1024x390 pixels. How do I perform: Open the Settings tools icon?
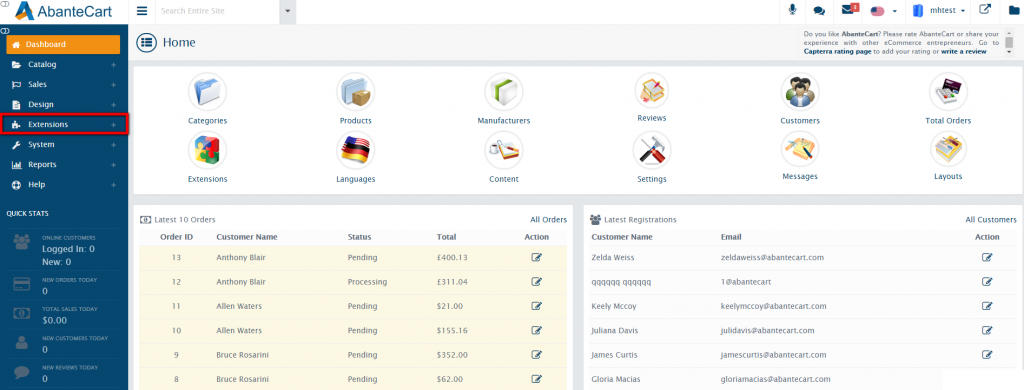pos(652,150)
